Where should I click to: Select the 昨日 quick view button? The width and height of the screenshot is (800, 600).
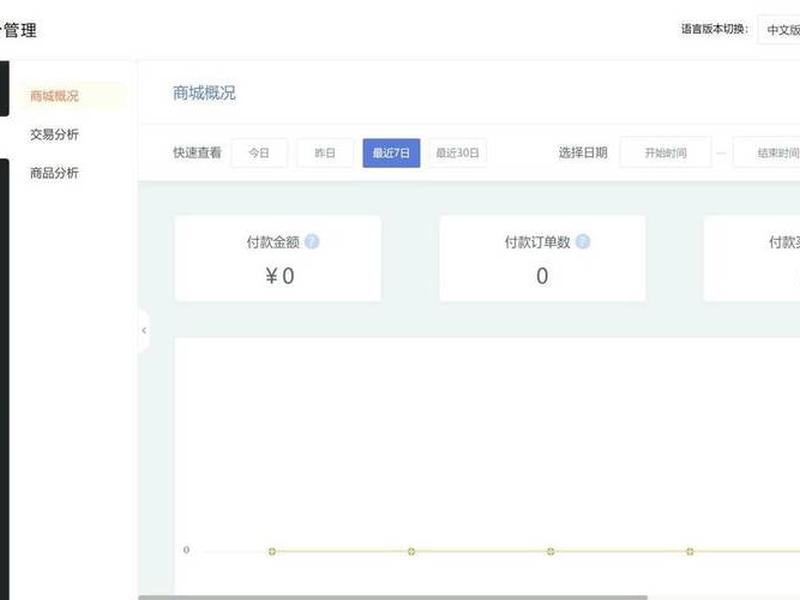click(325, 153)
